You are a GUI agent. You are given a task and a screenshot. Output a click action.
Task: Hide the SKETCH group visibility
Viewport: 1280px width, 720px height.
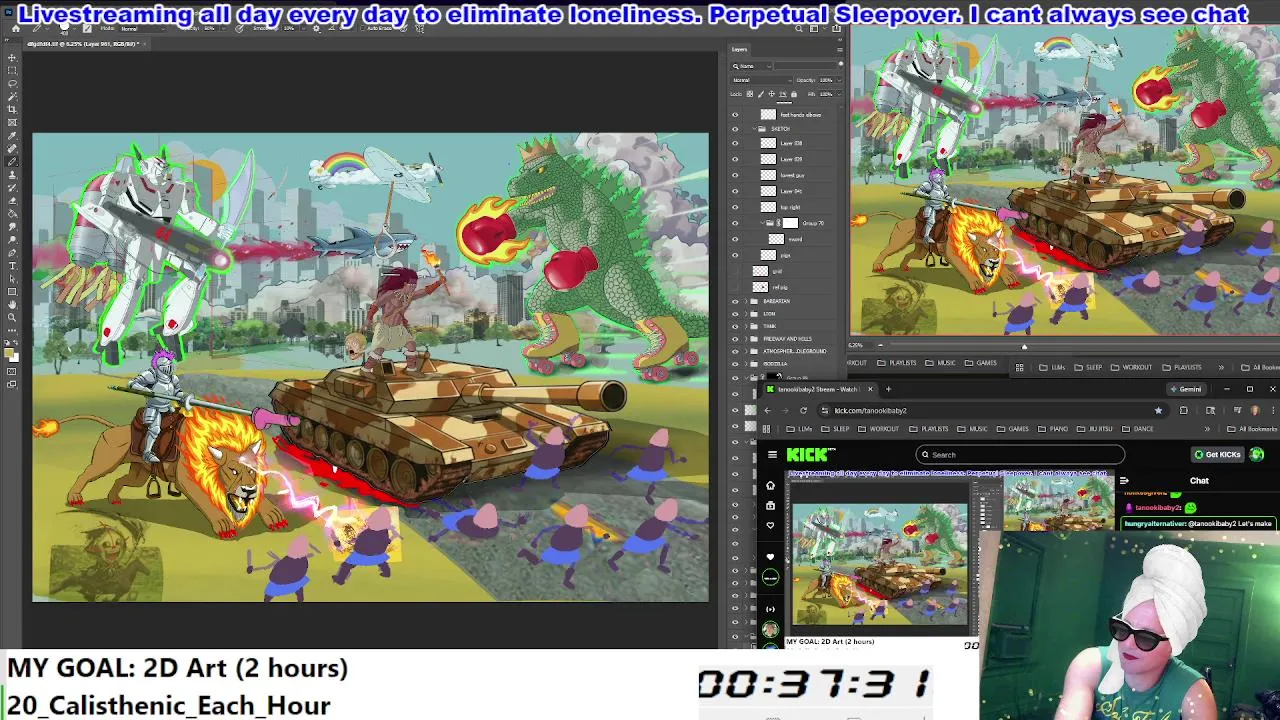point(735,129)
